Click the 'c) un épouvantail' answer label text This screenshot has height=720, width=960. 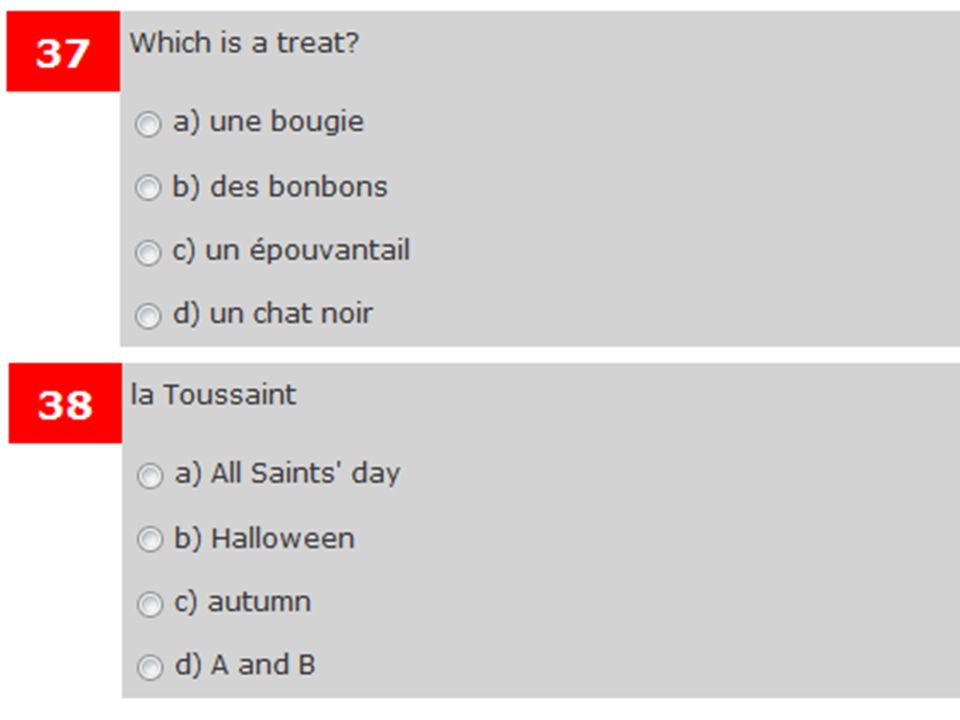pos(291,250)
